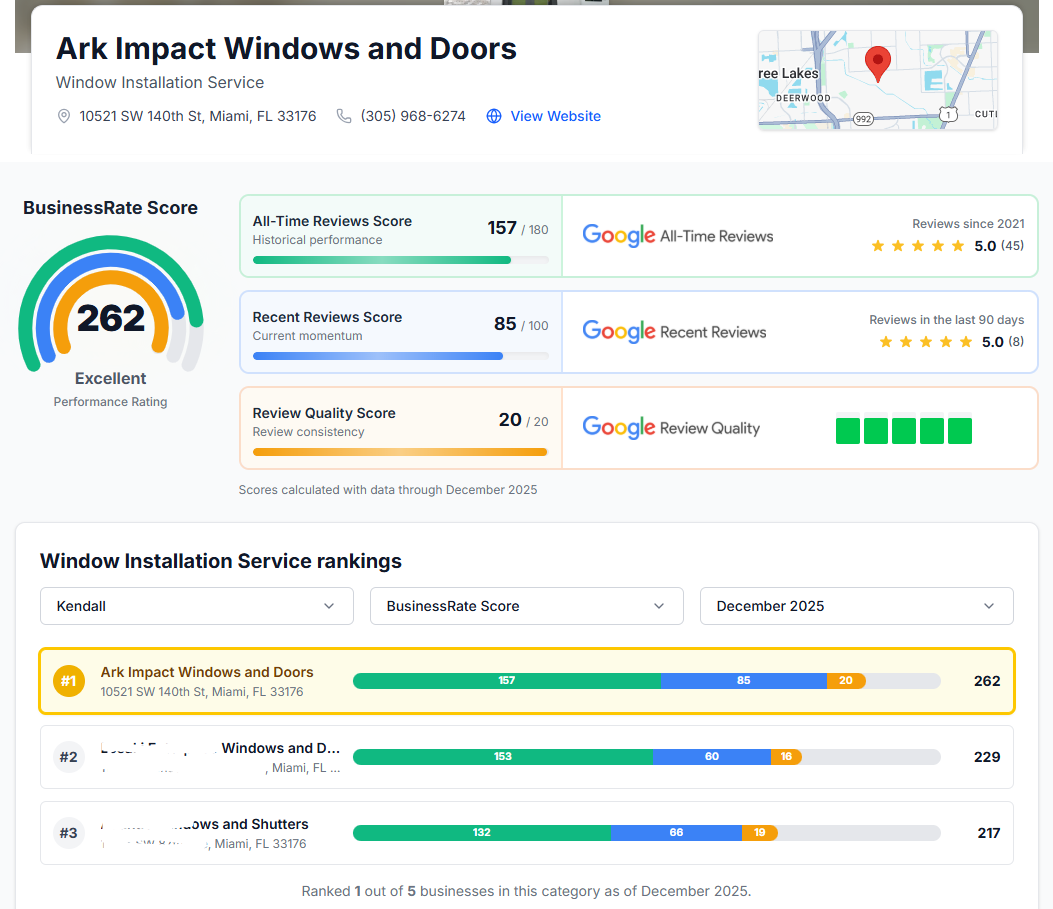Click the green 153 segment in #2 row

(503, 757)
